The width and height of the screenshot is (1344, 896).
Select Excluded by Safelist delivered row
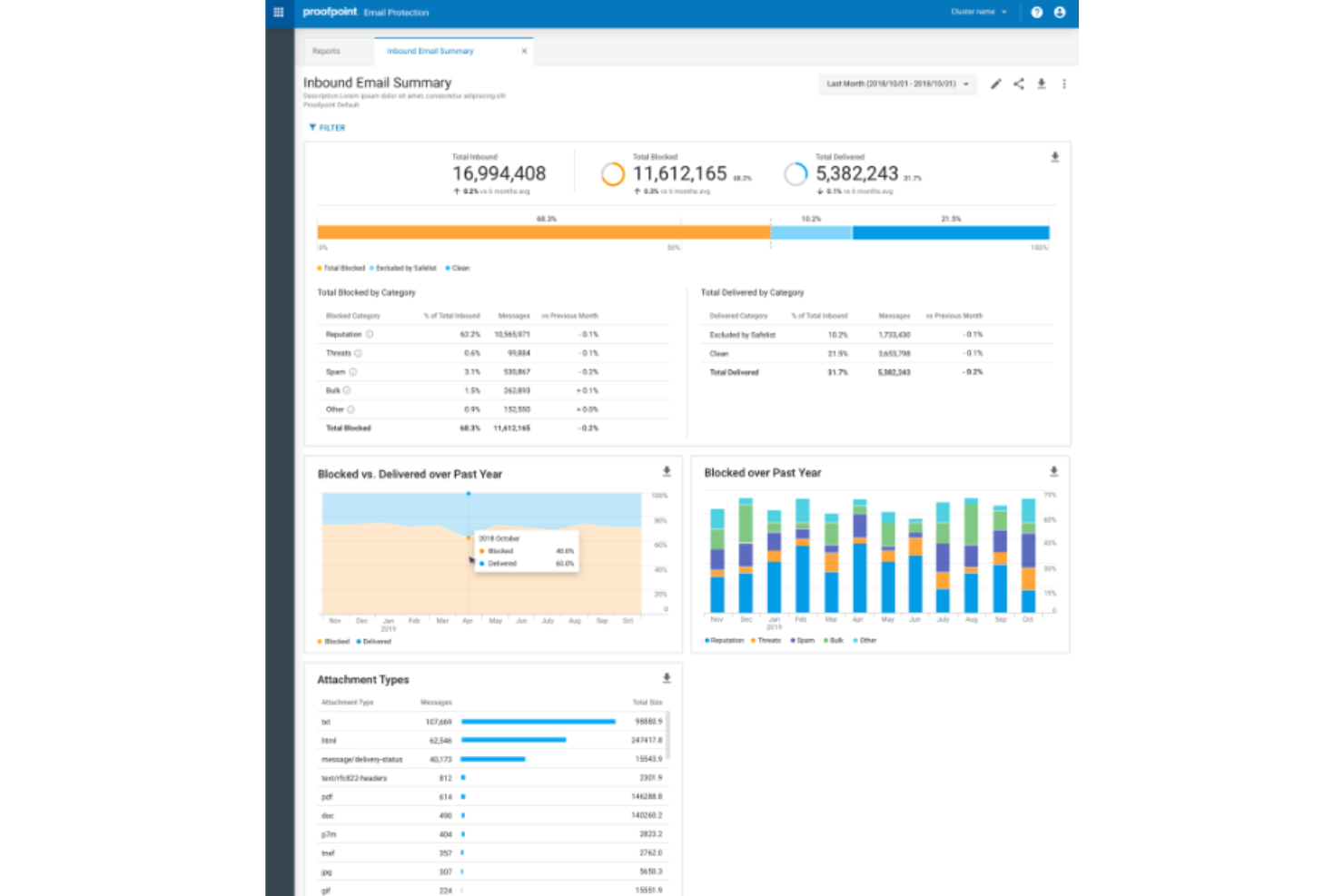pos(876,335)
